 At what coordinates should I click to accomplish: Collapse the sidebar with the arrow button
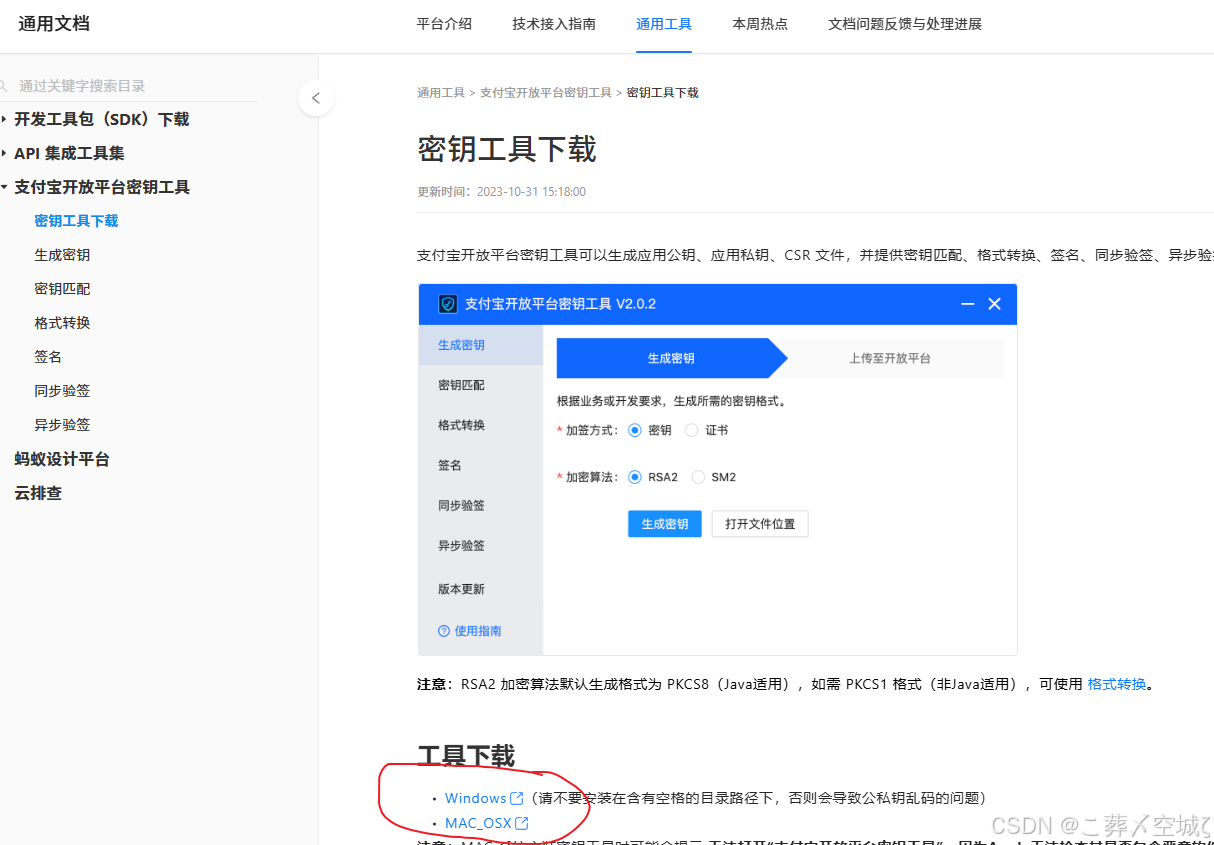pos(316,98)
